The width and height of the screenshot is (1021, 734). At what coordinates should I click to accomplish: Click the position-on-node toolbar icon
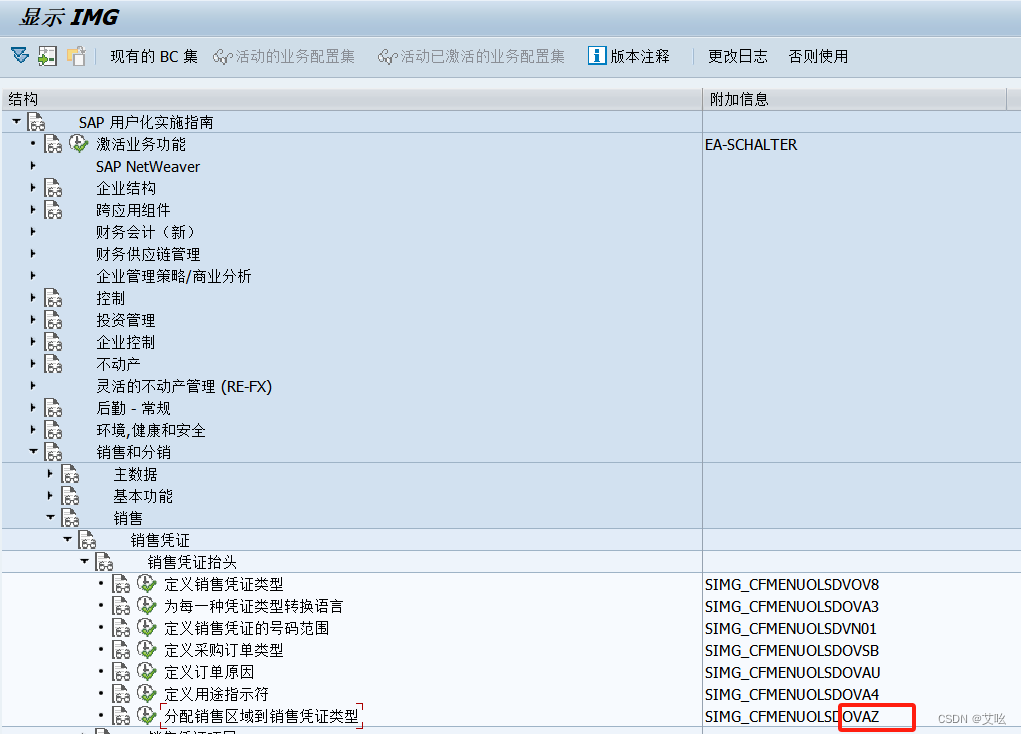[48, 56]
